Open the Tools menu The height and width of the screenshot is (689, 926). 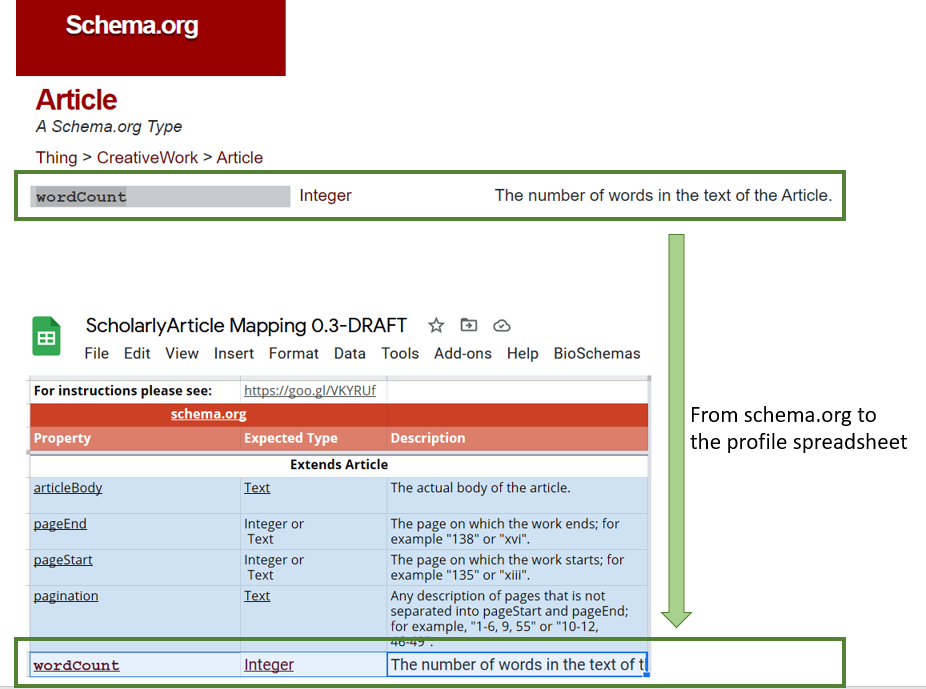pyautogui.click(x=399, y=353)
